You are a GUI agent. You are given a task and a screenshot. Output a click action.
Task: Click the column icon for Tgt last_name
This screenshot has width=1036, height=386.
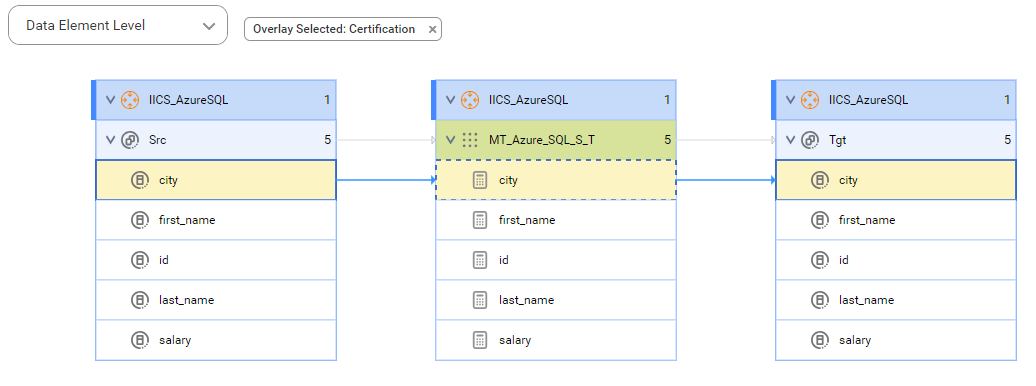click(x=820, y=300)
